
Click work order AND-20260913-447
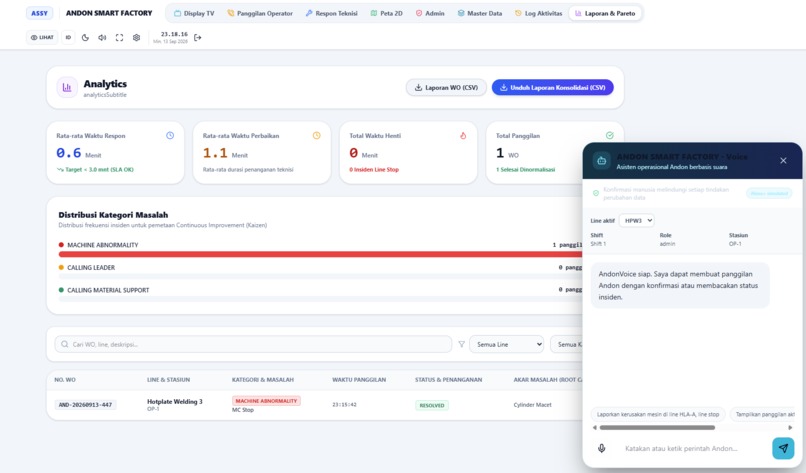85,405
